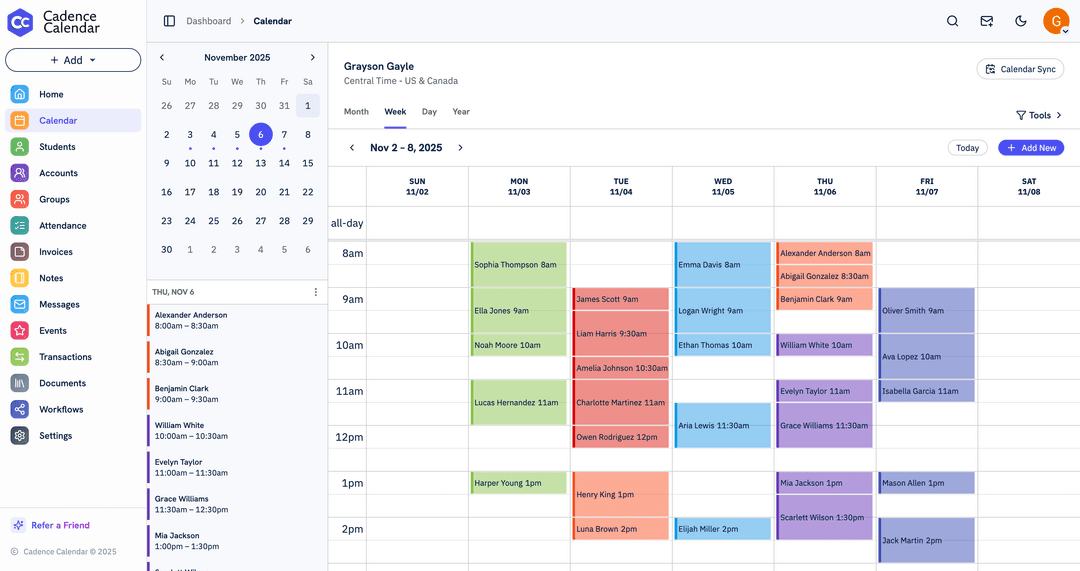Open Alexander Anderson 8am calendar event
Image resolution: width=1080 pixels, height=571 pixels.
[824, 253]
